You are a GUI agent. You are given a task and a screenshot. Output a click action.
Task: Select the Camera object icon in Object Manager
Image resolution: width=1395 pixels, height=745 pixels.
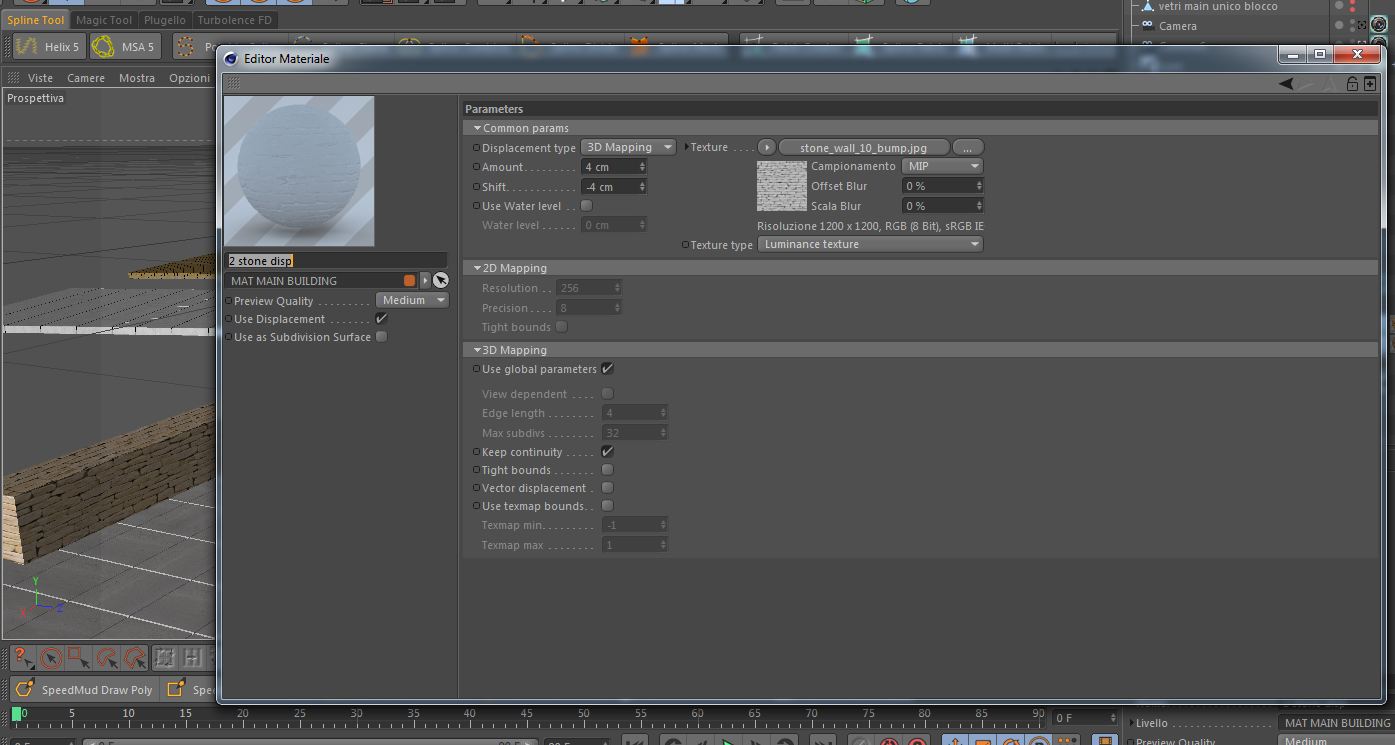1147,26
